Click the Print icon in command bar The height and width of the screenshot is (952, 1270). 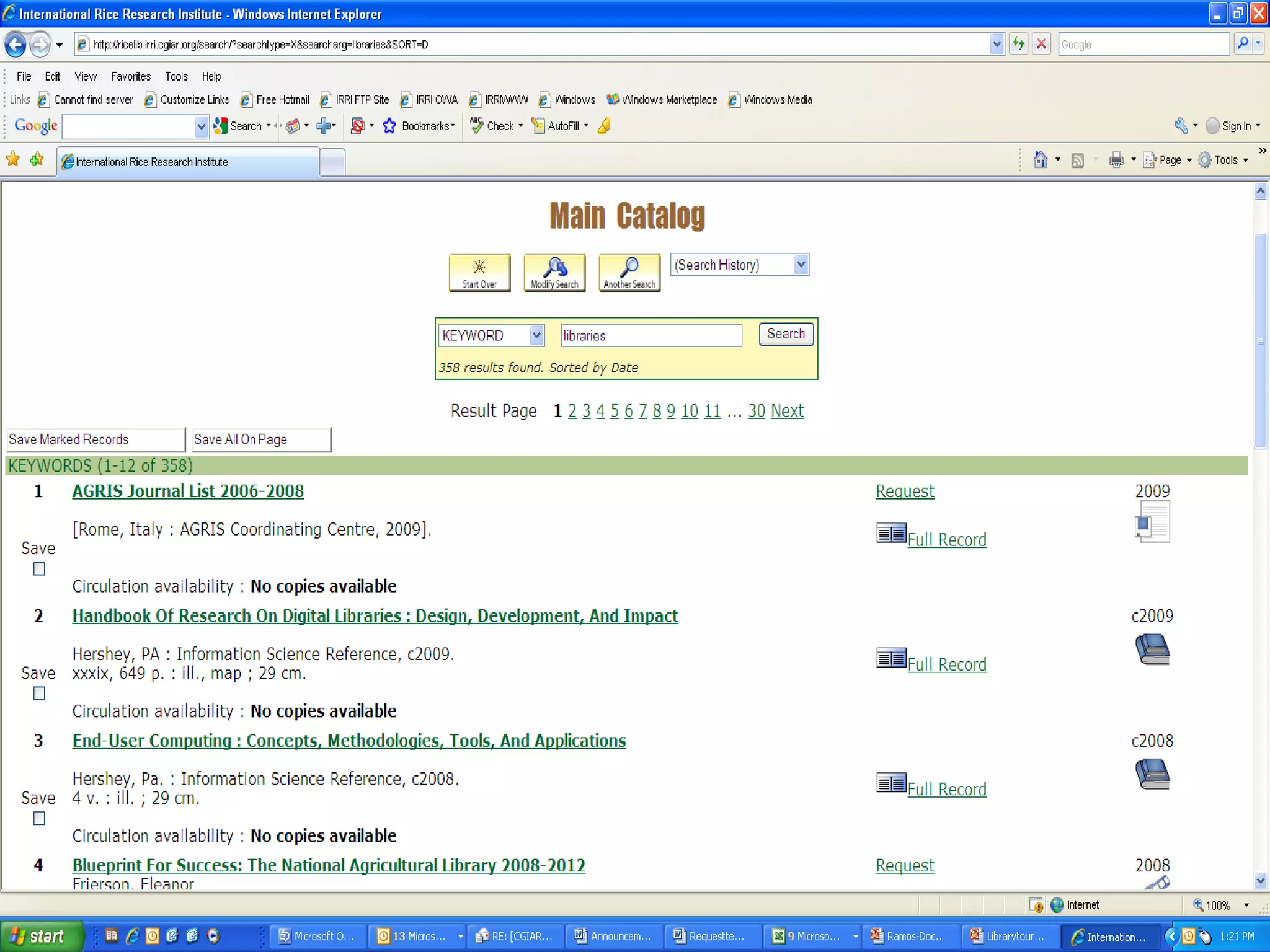[x=1116, y=160]
